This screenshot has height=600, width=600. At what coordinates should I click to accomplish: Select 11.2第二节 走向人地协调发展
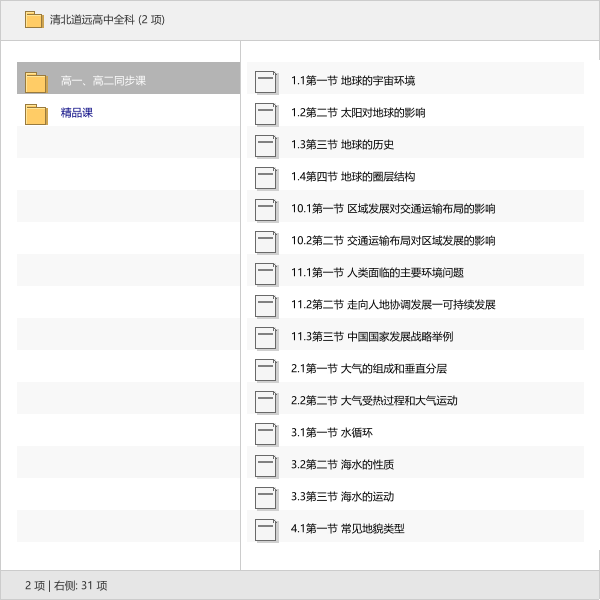(x=393, y=305)
